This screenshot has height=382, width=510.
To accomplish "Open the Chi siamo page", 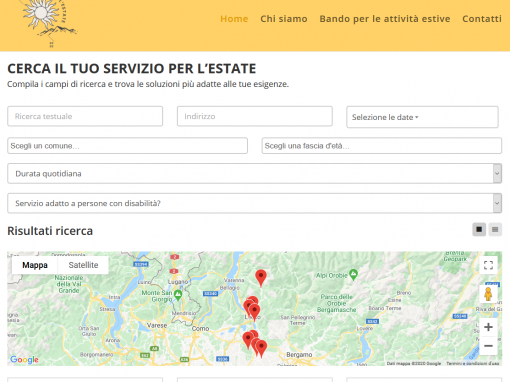I will coord(284,19).
